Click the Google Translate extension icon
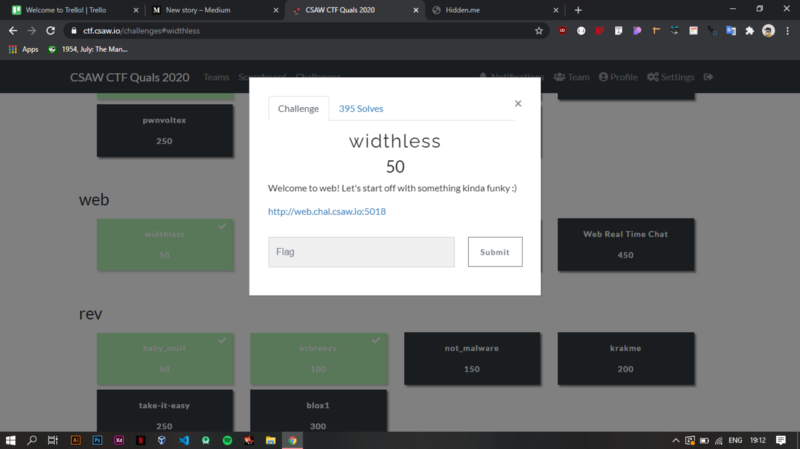The image size is (800, 449). (731, 31)
